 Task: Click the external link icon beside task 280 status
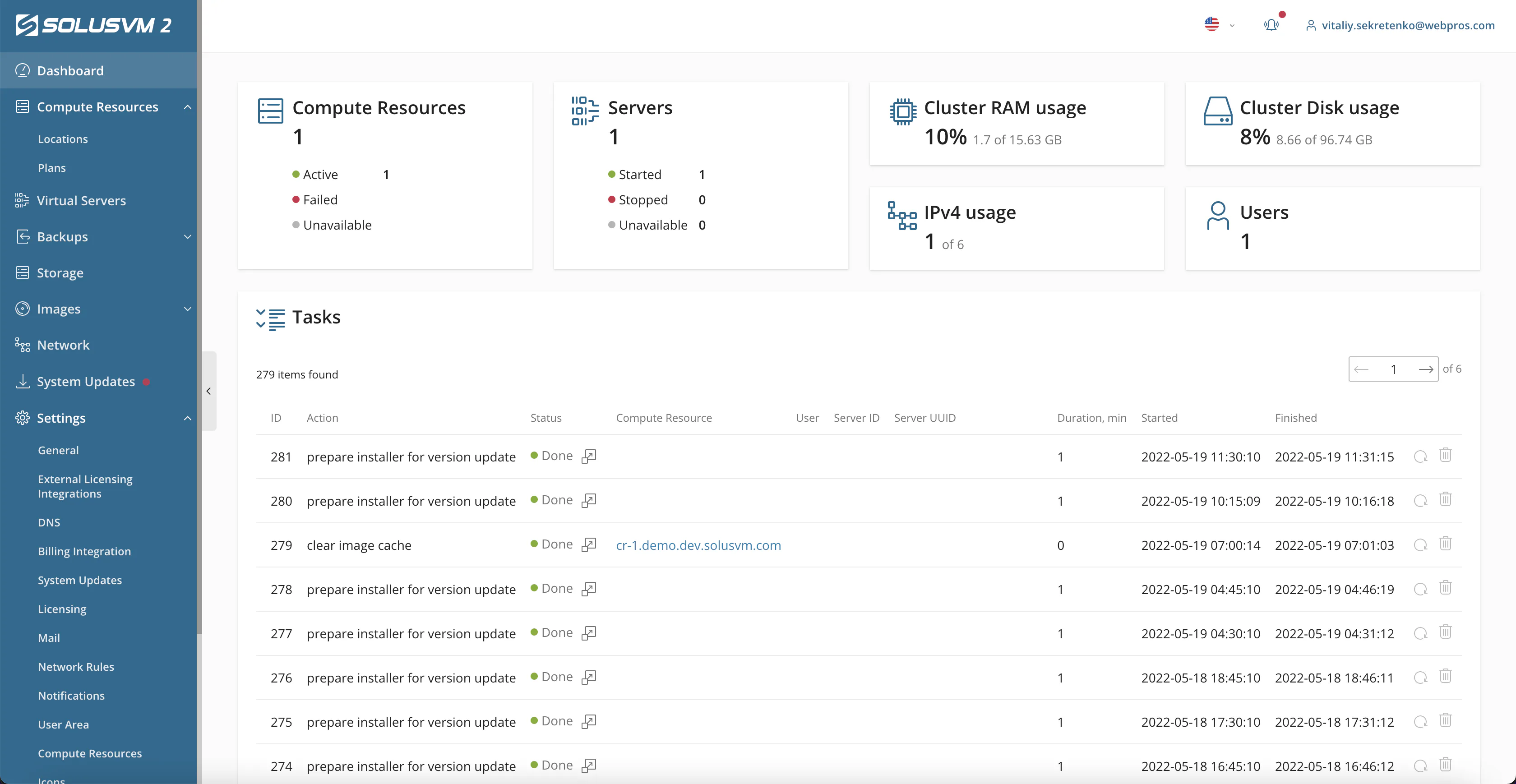(589, 500)
